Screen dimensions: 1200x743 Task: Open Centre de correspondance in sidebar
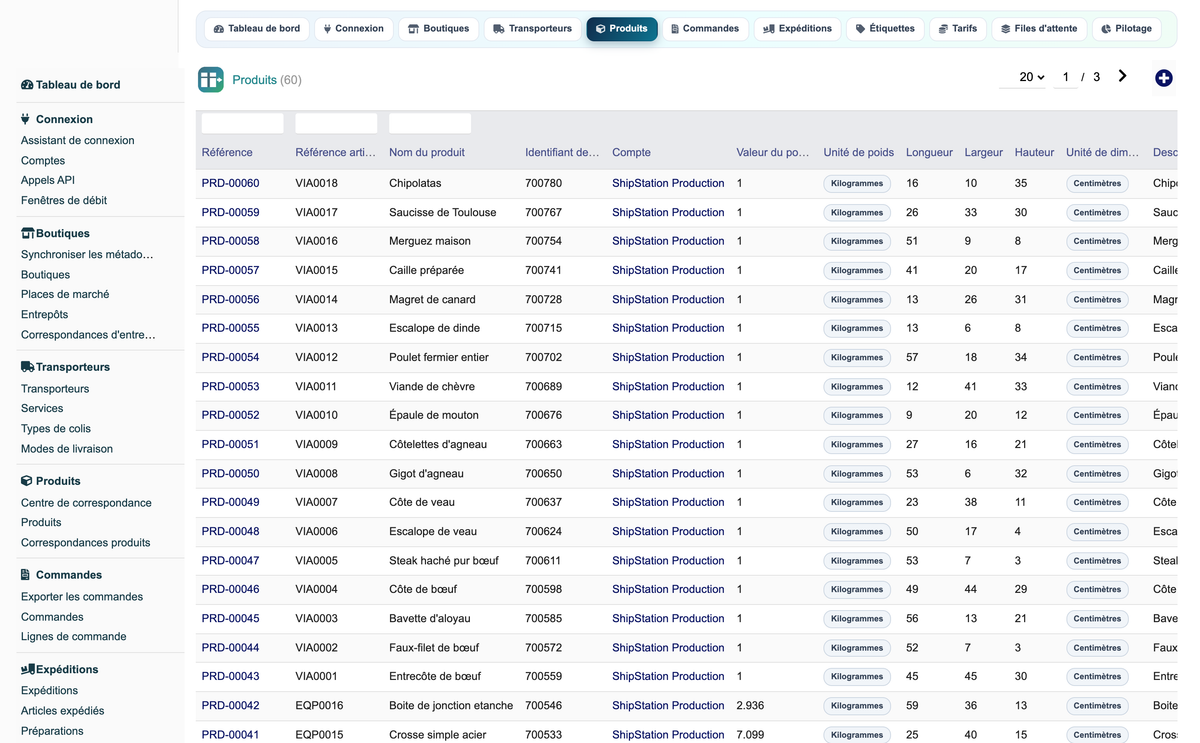[x=86, y=503]
